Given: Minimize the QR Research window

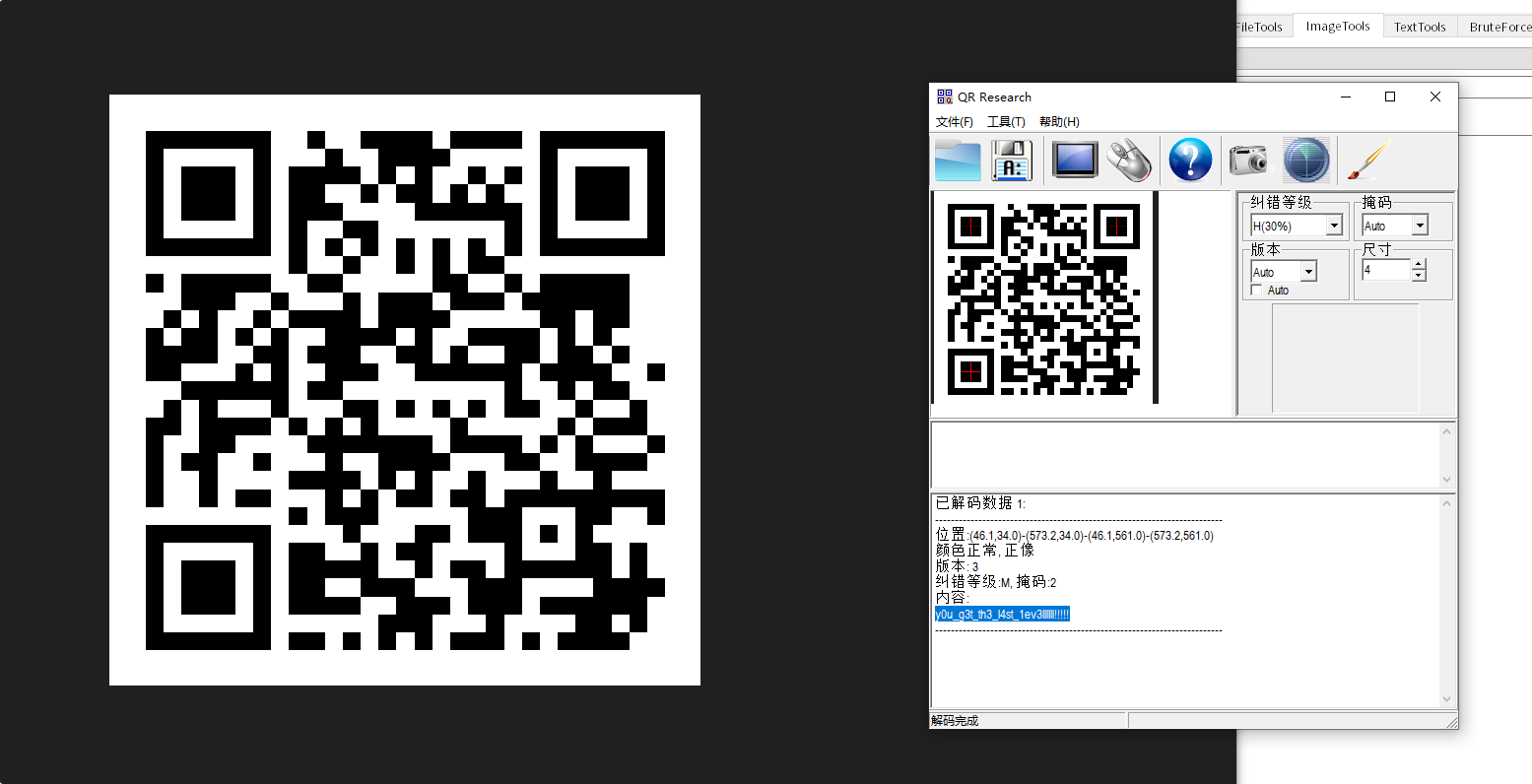Looking at the screenshot, I should [1346, 97].
